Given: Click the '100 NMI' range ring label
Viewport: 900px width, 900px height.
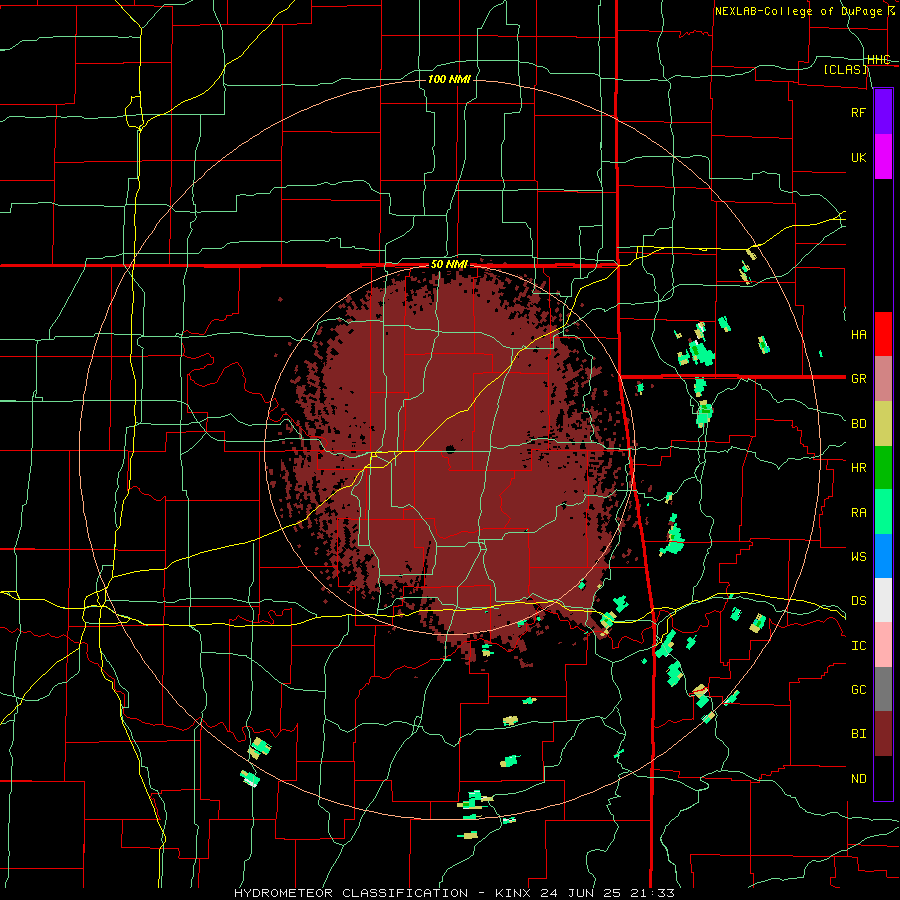Looking at the screenshot, I should [x=449, y=79].
